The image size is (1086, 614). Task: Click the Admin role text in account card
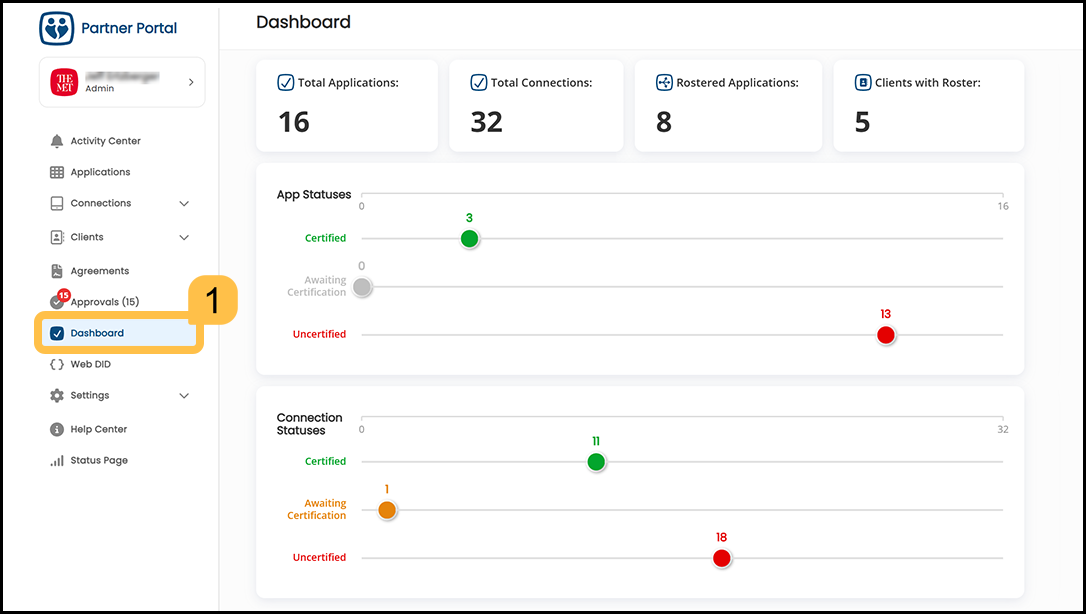pos(100,89)
